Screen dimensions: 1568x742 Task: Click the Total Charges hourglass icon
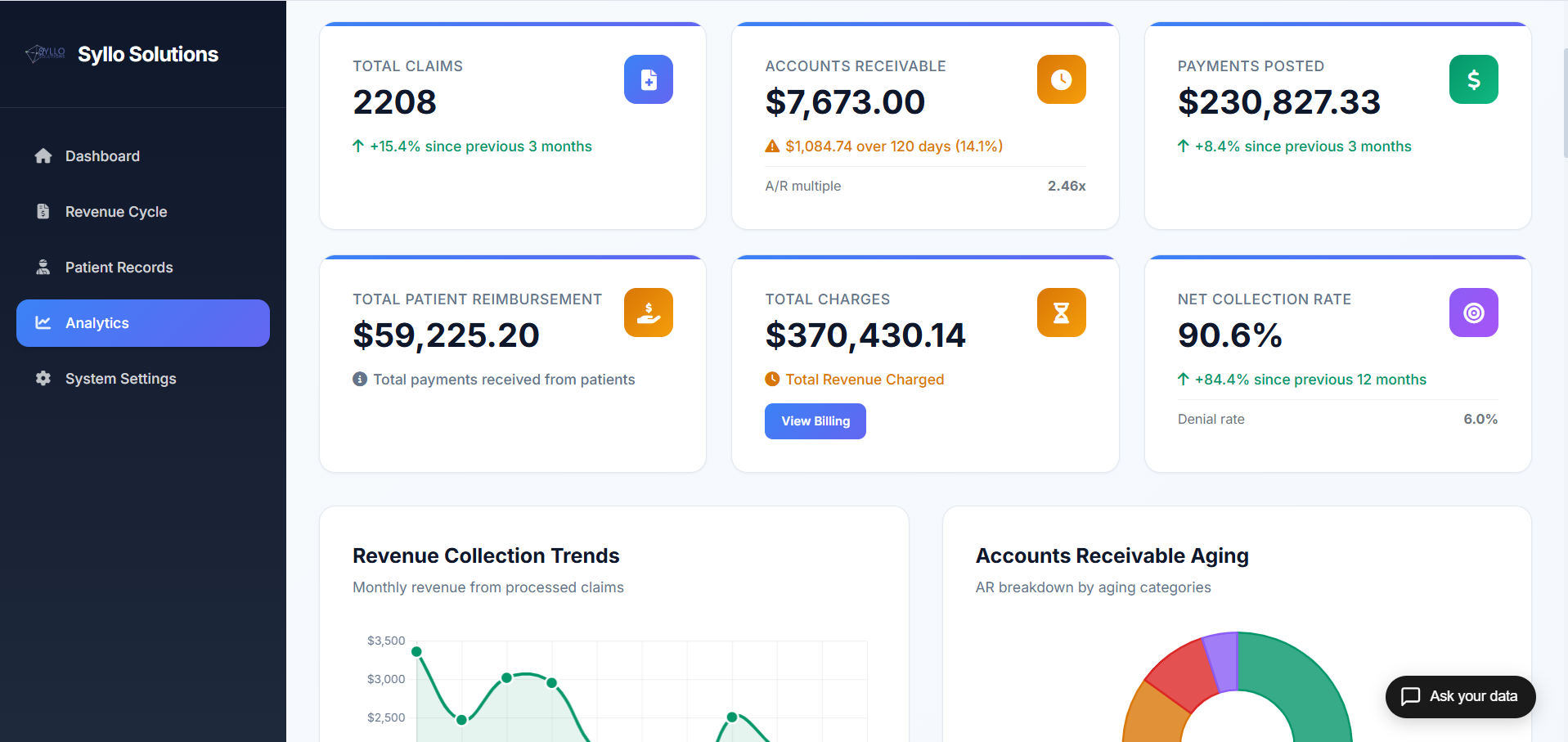(x=1062, y=313)
